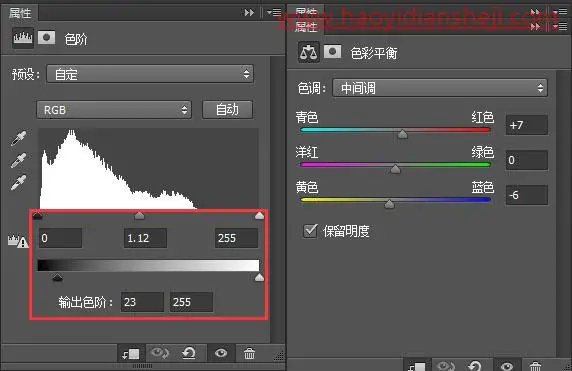Open the 色调 中间调 tone dropdown
Viewport: 572px width, 371px height.
coord(440,88)
